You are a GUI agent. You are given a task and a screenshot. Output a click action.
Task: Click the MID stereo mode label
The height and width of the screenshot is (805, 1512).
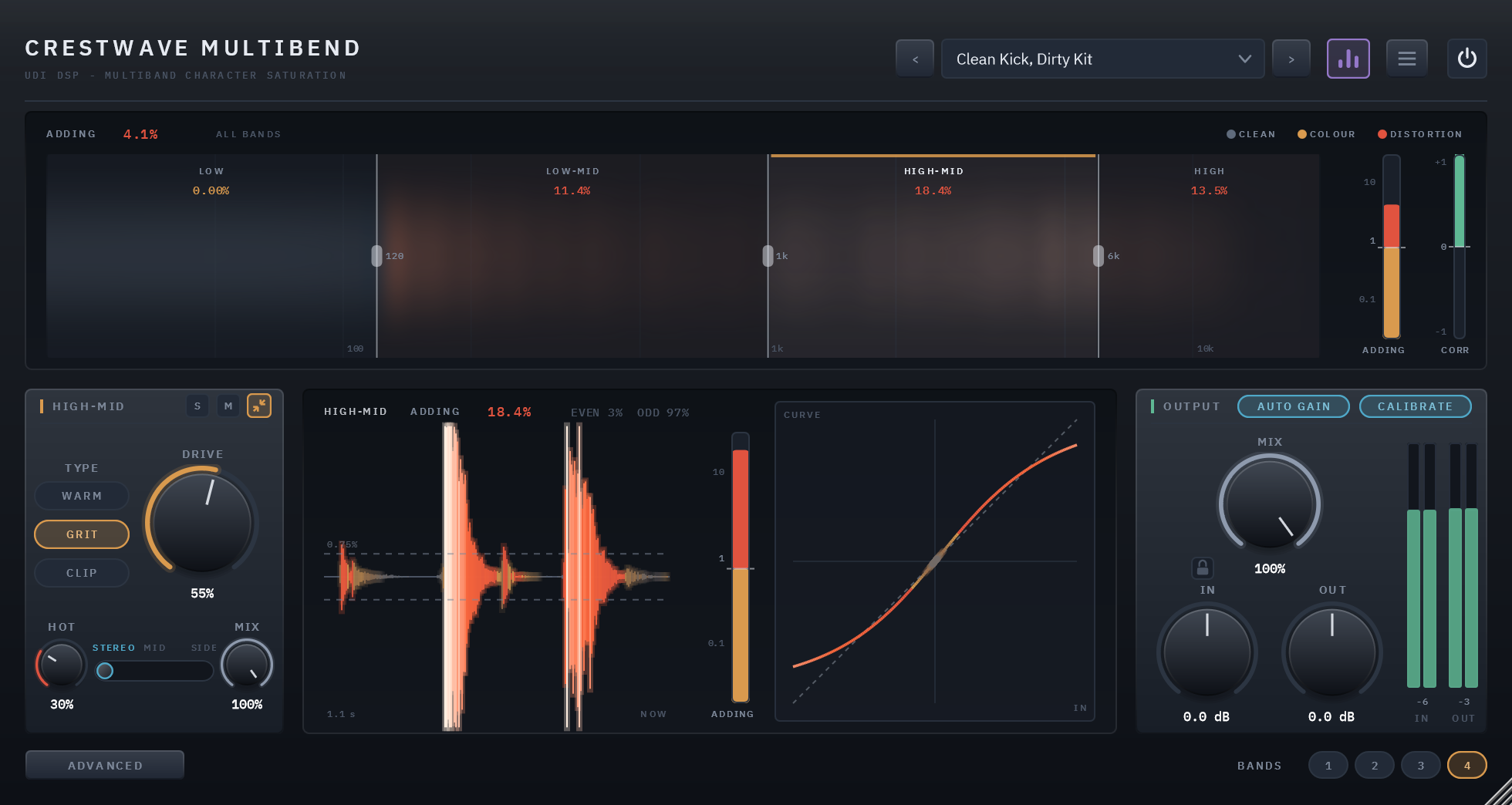tap(154, 648)
